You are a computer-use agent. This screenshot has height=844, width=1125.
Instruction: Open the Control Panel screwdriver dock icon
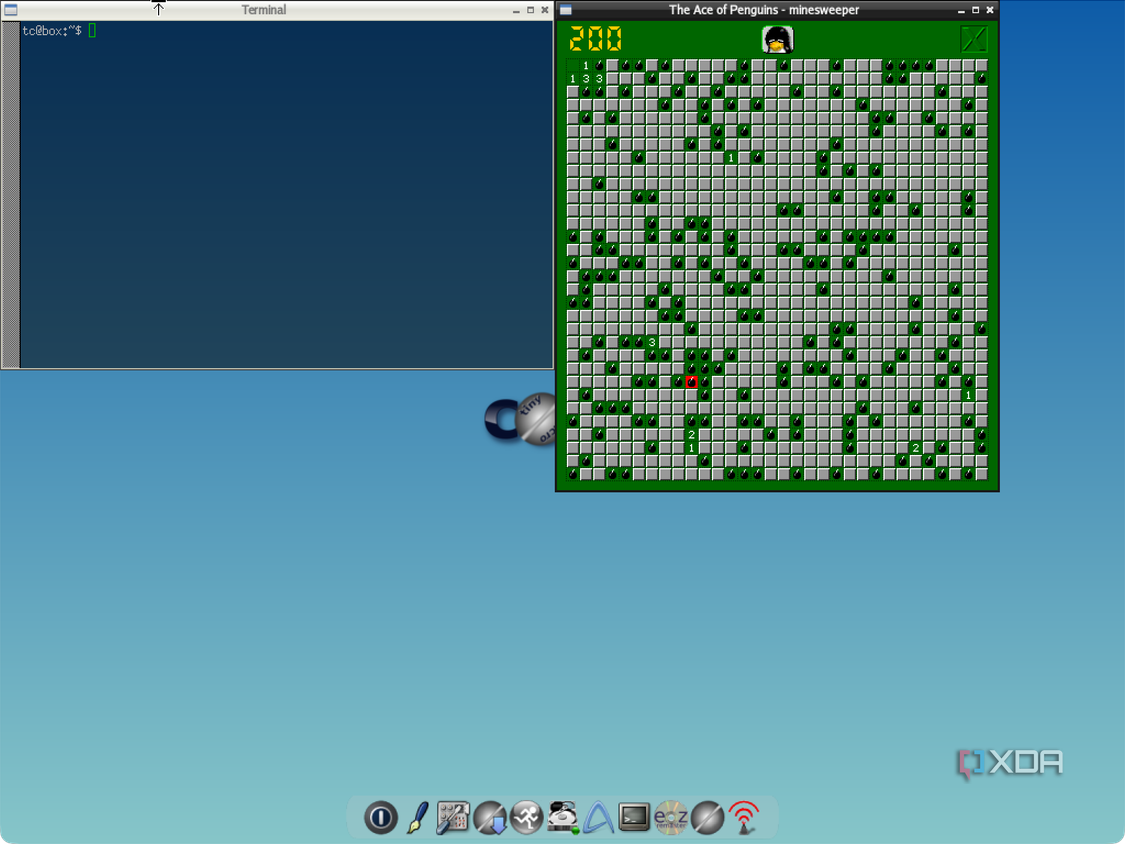point(453,817)
